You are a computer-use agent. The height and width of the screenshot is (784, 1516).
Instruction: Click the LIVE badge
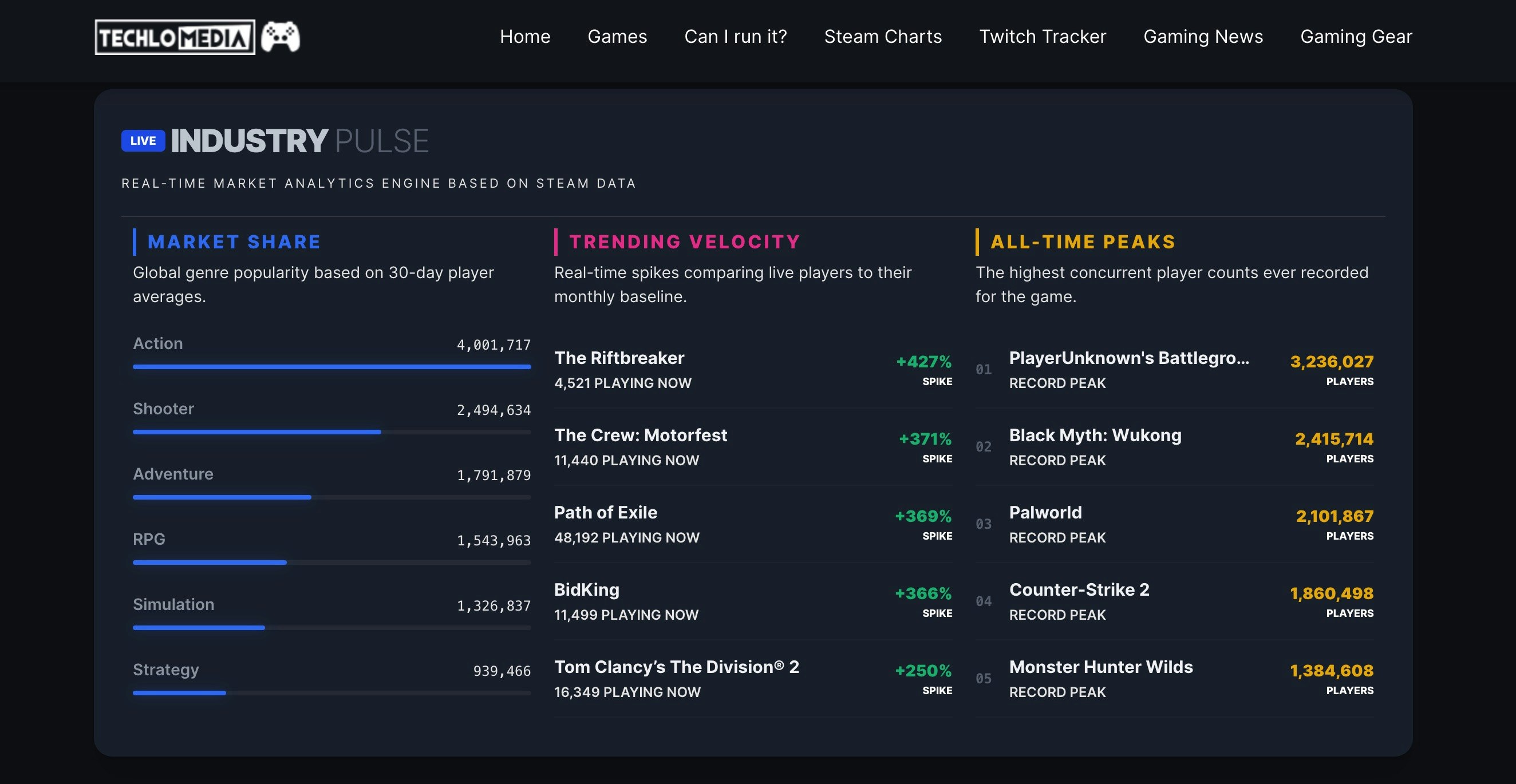tap(143, 141)
